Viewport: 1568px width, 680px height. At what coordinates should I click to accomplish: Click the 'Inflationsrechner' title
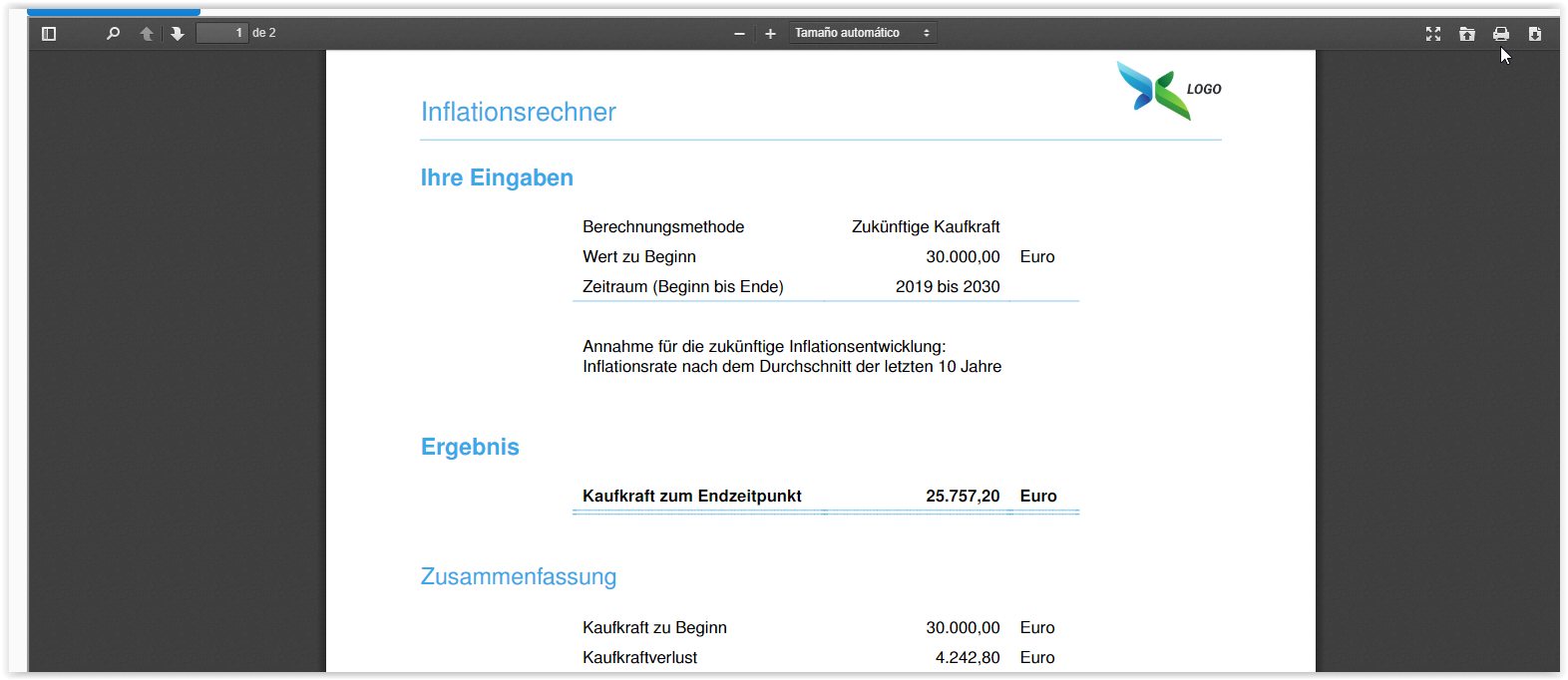tap(518, 112)
